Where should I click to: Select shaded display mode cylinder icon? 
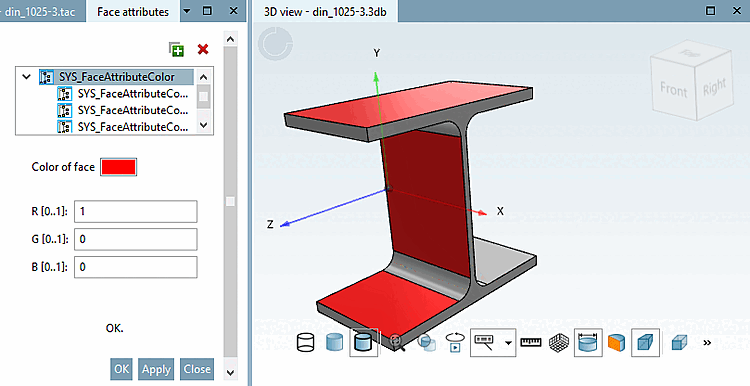(x=334, y=343)
